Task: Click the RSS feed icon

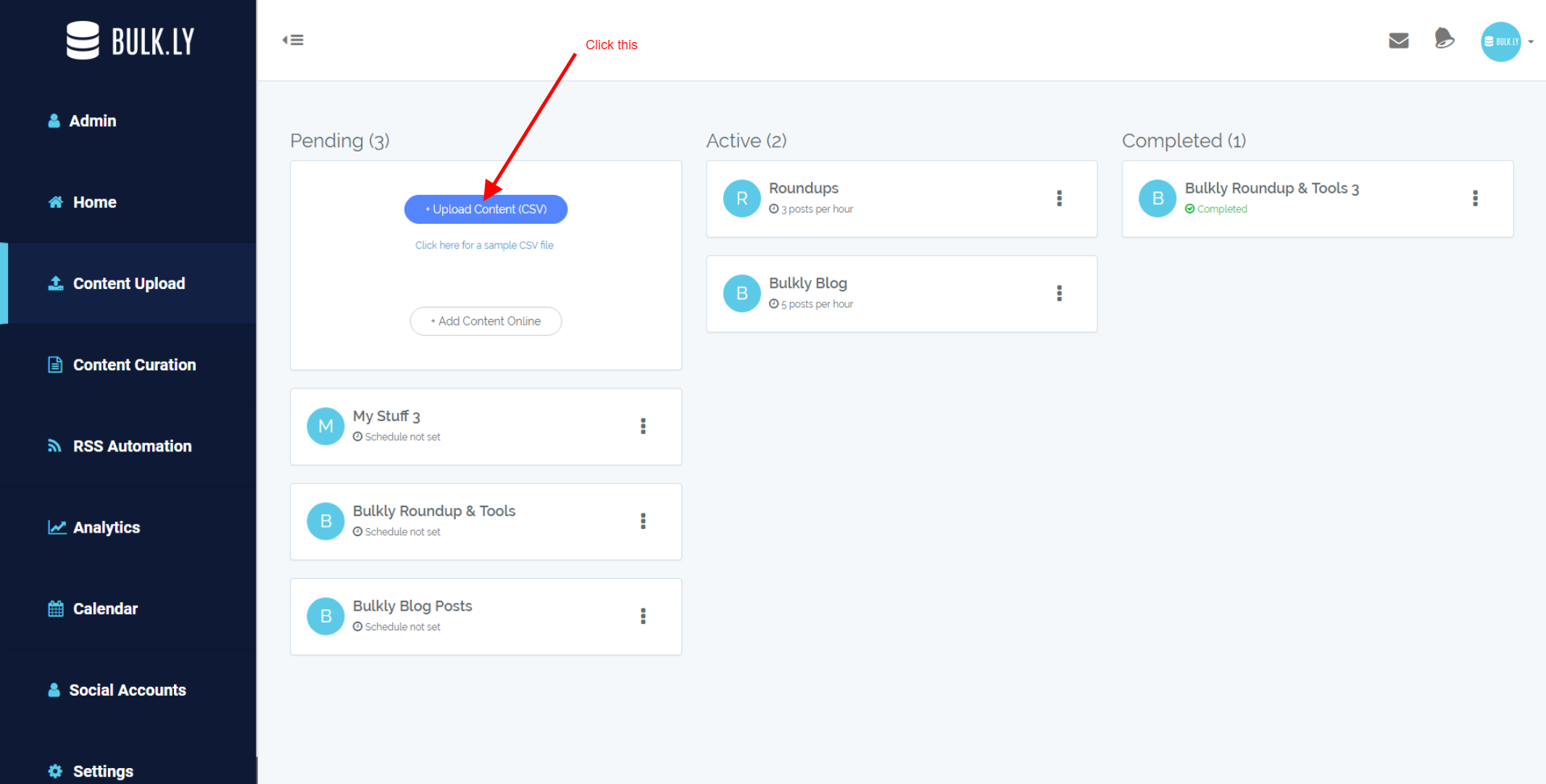Action: pos(54,446)
